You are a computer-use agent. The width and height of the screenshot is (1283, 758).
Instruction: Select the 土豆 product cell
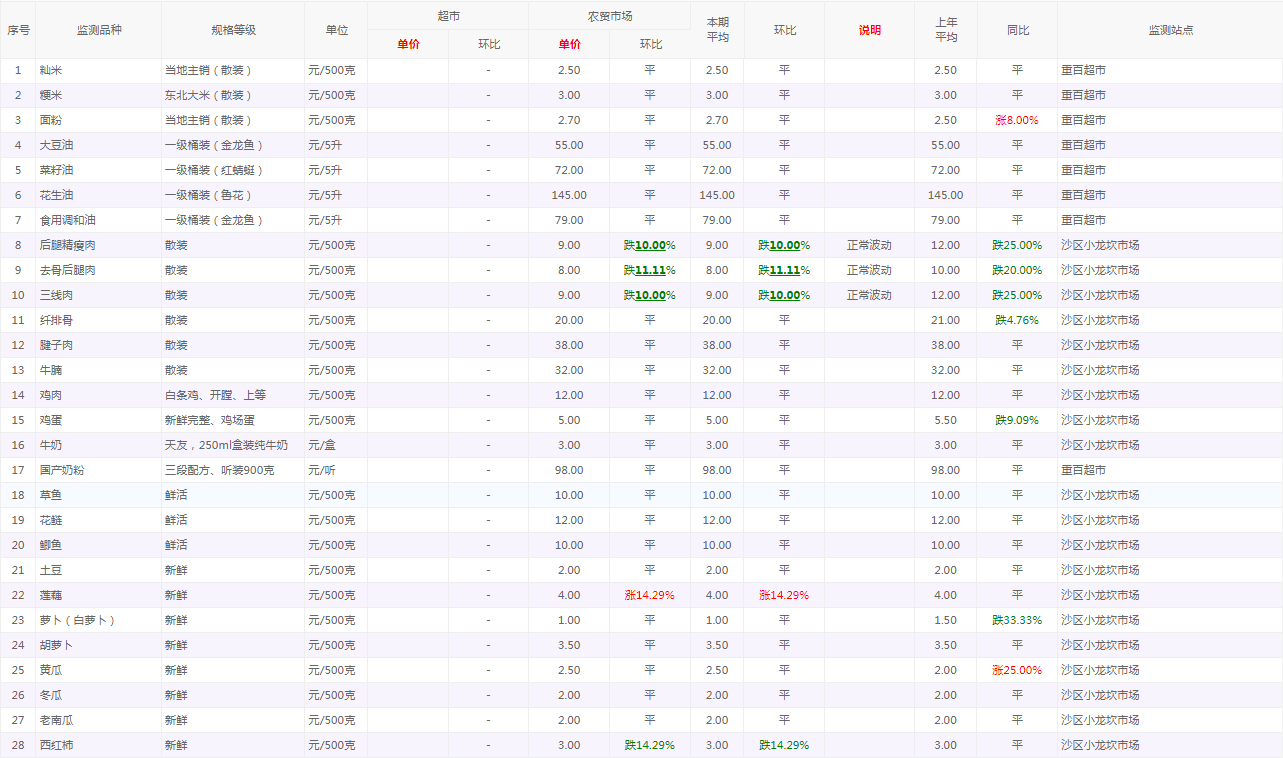tap(98, 570)
